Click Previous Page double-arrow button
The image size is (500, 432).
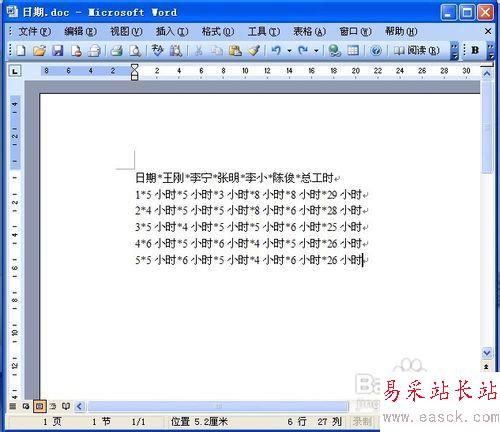click(x=486, y=366)
